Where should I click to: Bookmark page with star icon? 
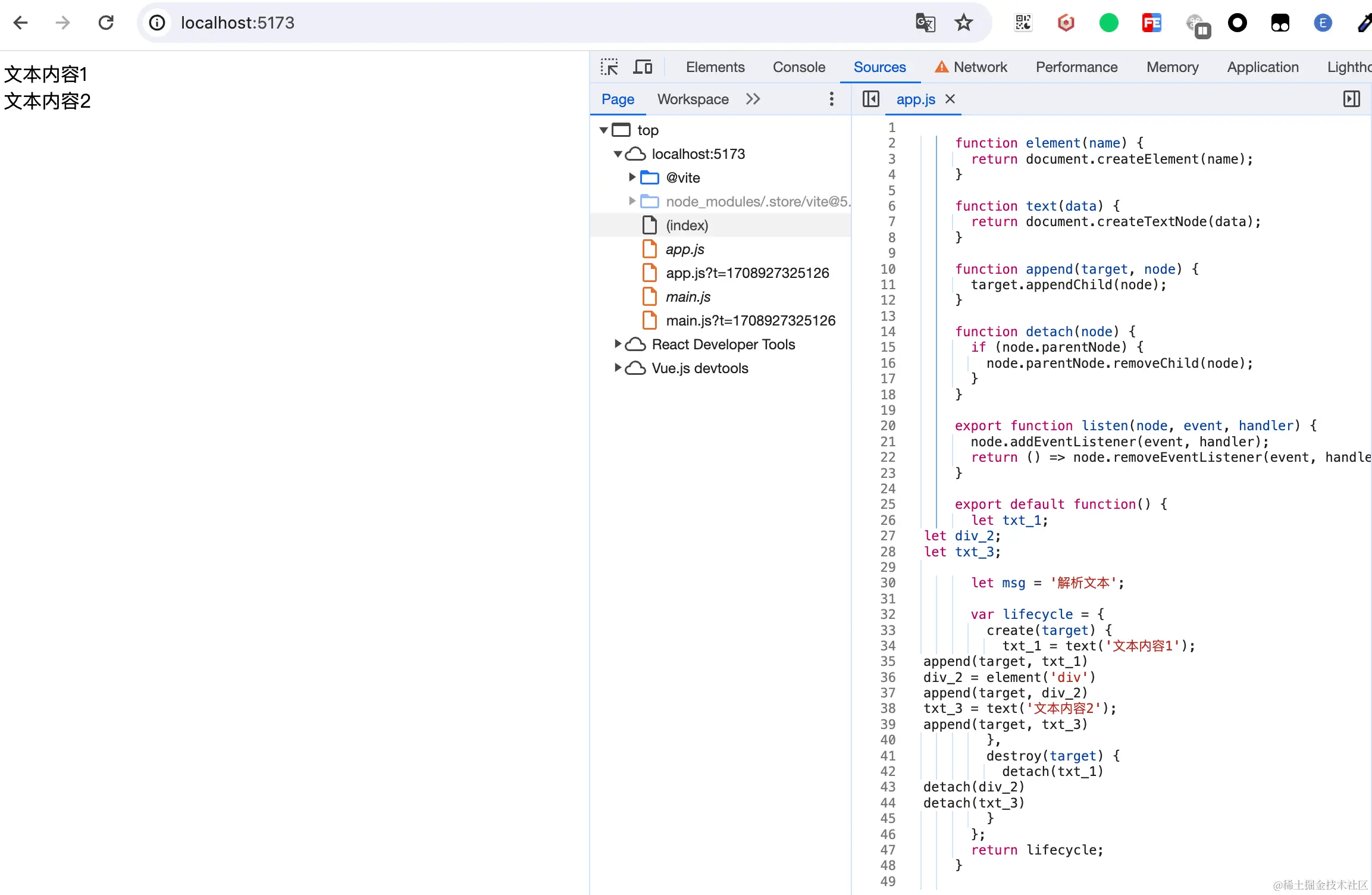click(x=963, y=23)
